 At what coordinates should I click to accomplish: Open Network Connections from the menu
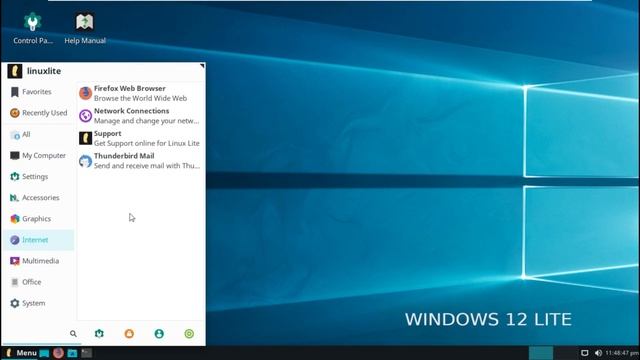[x=140, y=116]
